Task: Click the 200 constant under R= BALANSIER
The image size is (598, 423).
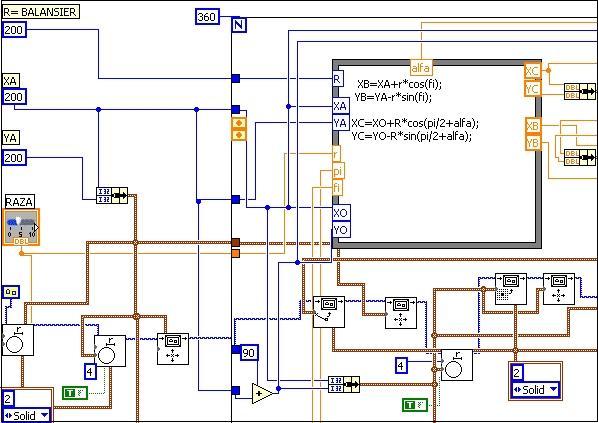Action: pos(14,30)
